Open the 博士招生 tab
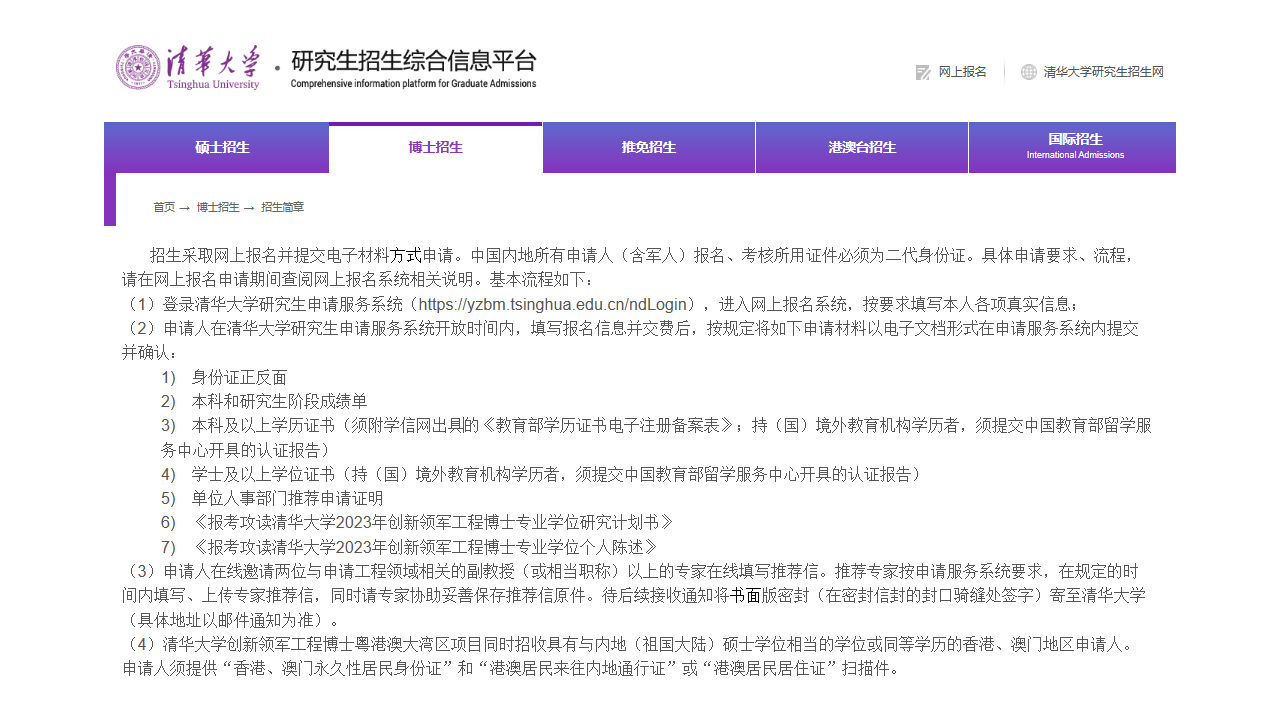This screenshot has height=720, width=1280. [435, 147]
